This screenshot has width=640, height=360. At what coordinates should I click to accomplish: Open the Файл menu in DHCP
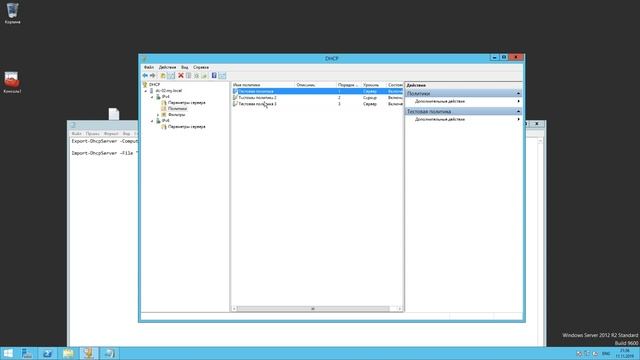click(149, 67)
